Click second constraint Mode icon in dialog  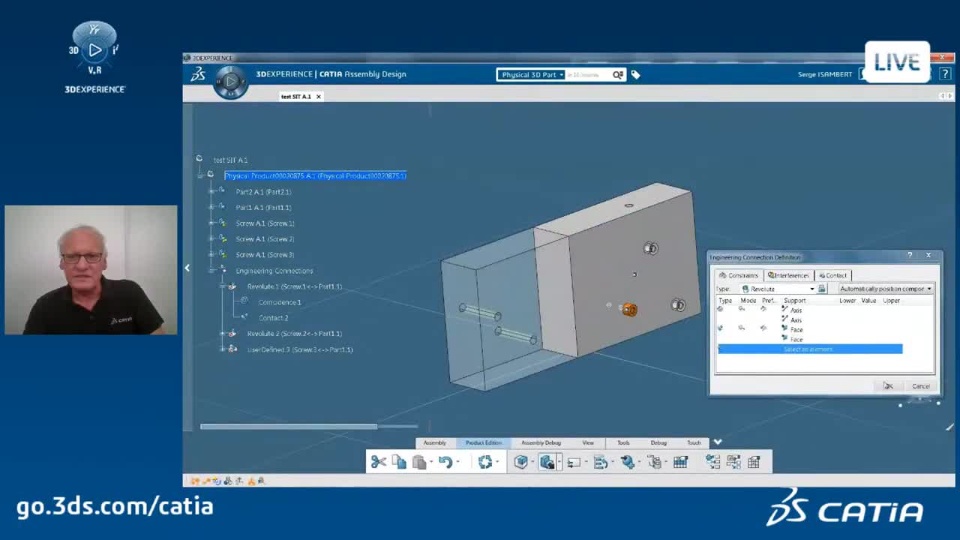741,328
